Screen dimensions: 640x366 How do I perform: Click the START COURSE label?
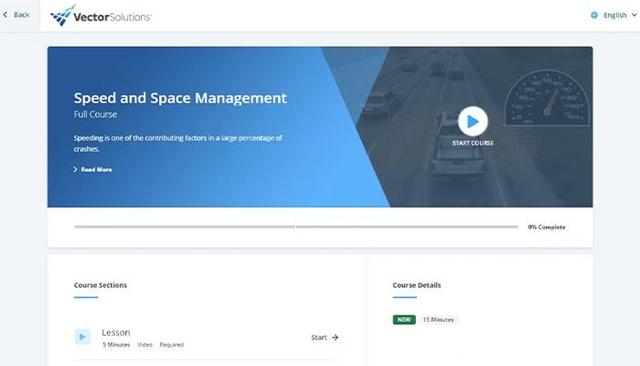click(x=473, y=143)
